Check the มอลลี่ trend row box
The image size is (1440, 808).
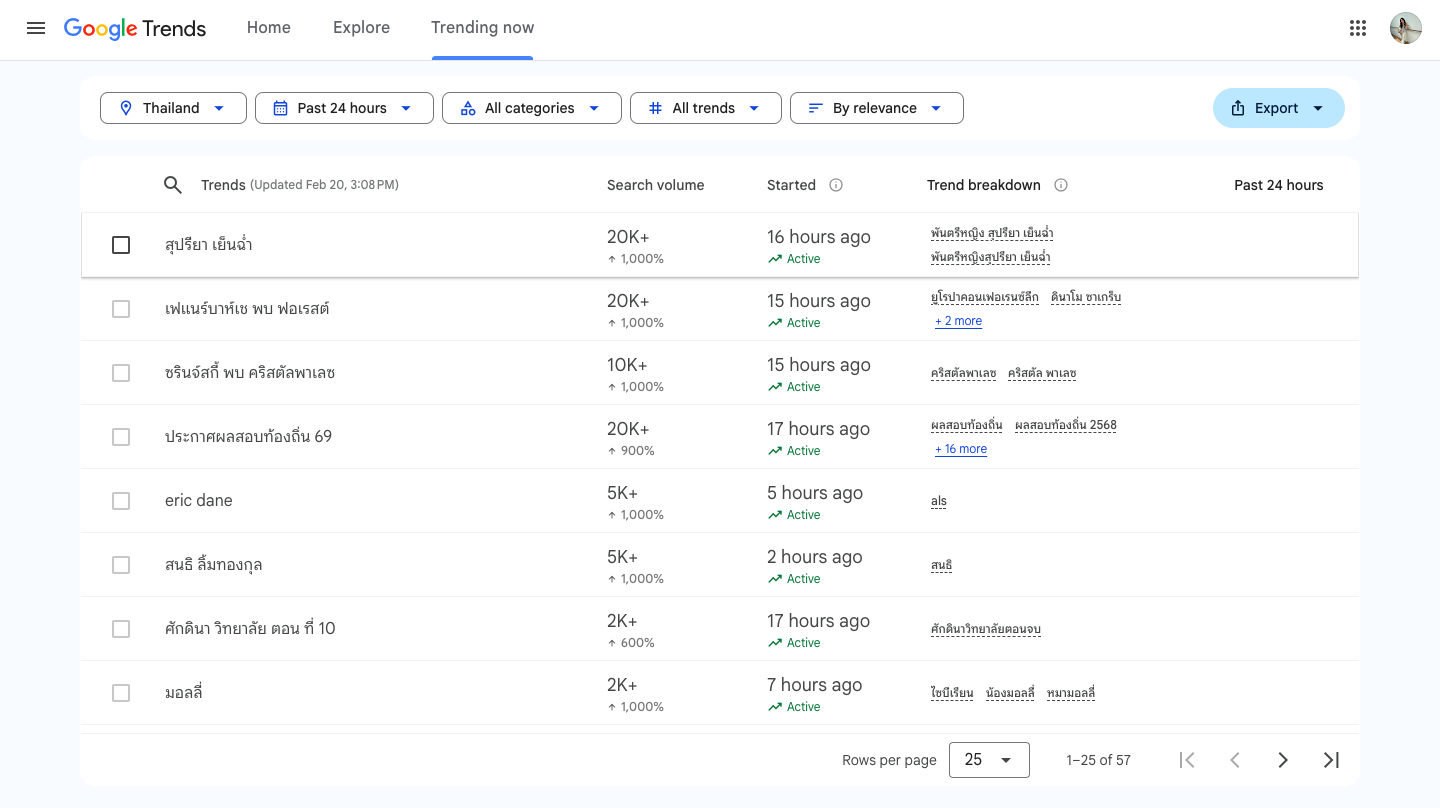(121, 693)
